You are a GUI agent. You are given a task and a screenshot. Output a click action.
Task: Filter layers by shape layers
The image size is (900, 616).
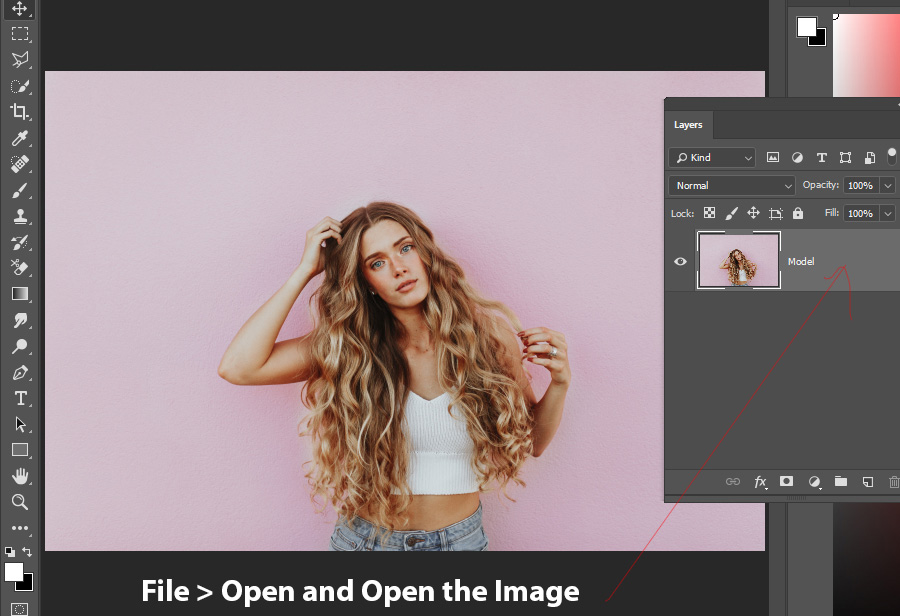pos(845,157)
